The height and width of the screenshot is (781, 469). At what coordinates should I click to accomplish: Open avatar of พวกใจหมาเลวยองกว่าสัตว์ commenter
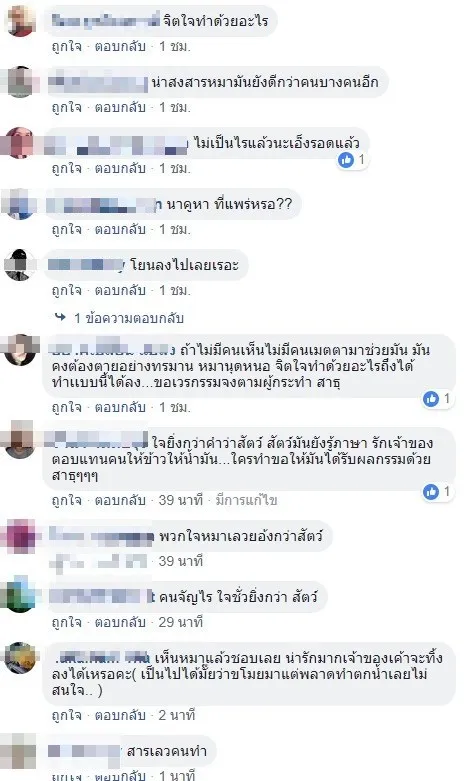(x=19, y=535)
